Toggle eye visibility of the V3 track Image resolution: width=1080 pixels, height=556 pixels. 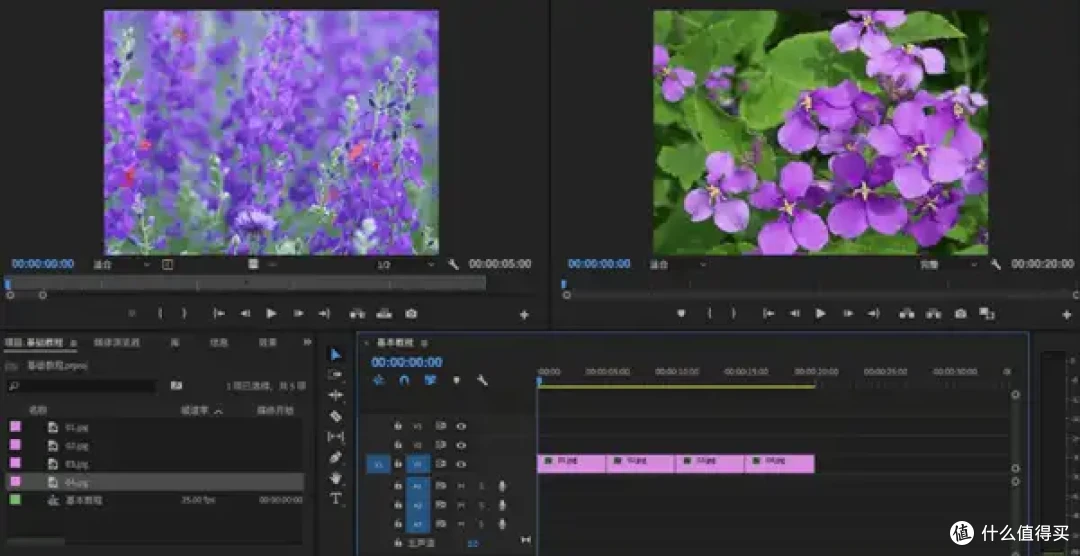(461, 426)
